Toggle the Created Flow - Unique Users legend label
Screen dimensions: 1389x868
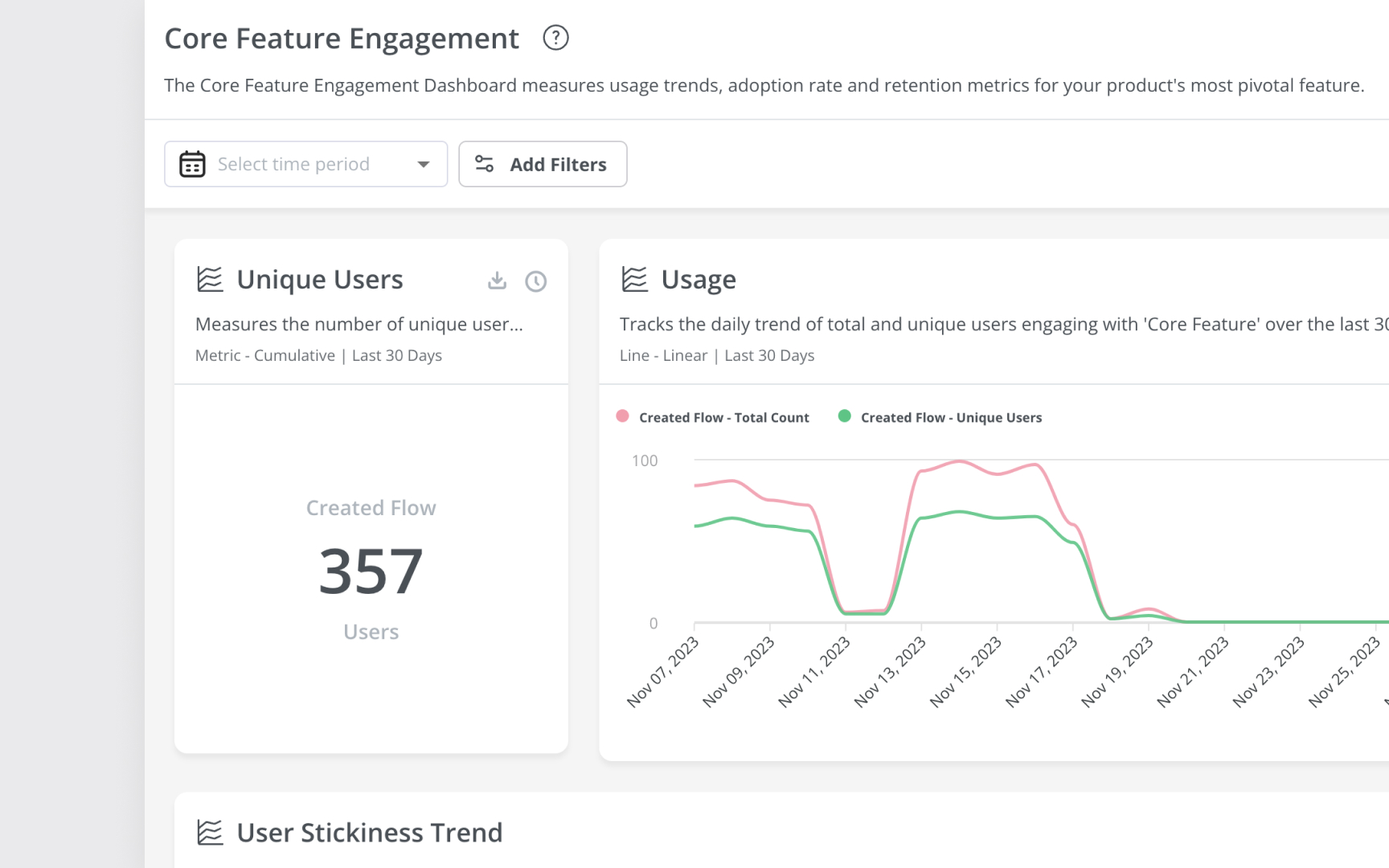950,417
